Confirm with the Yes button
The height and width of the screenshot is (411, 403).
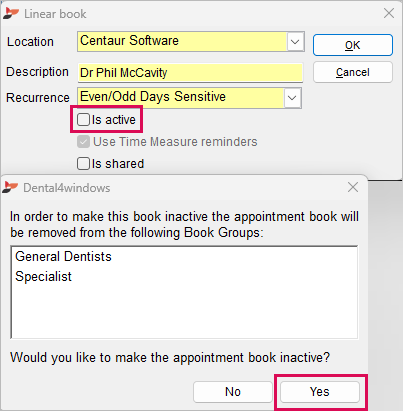(x=320, y=392)
